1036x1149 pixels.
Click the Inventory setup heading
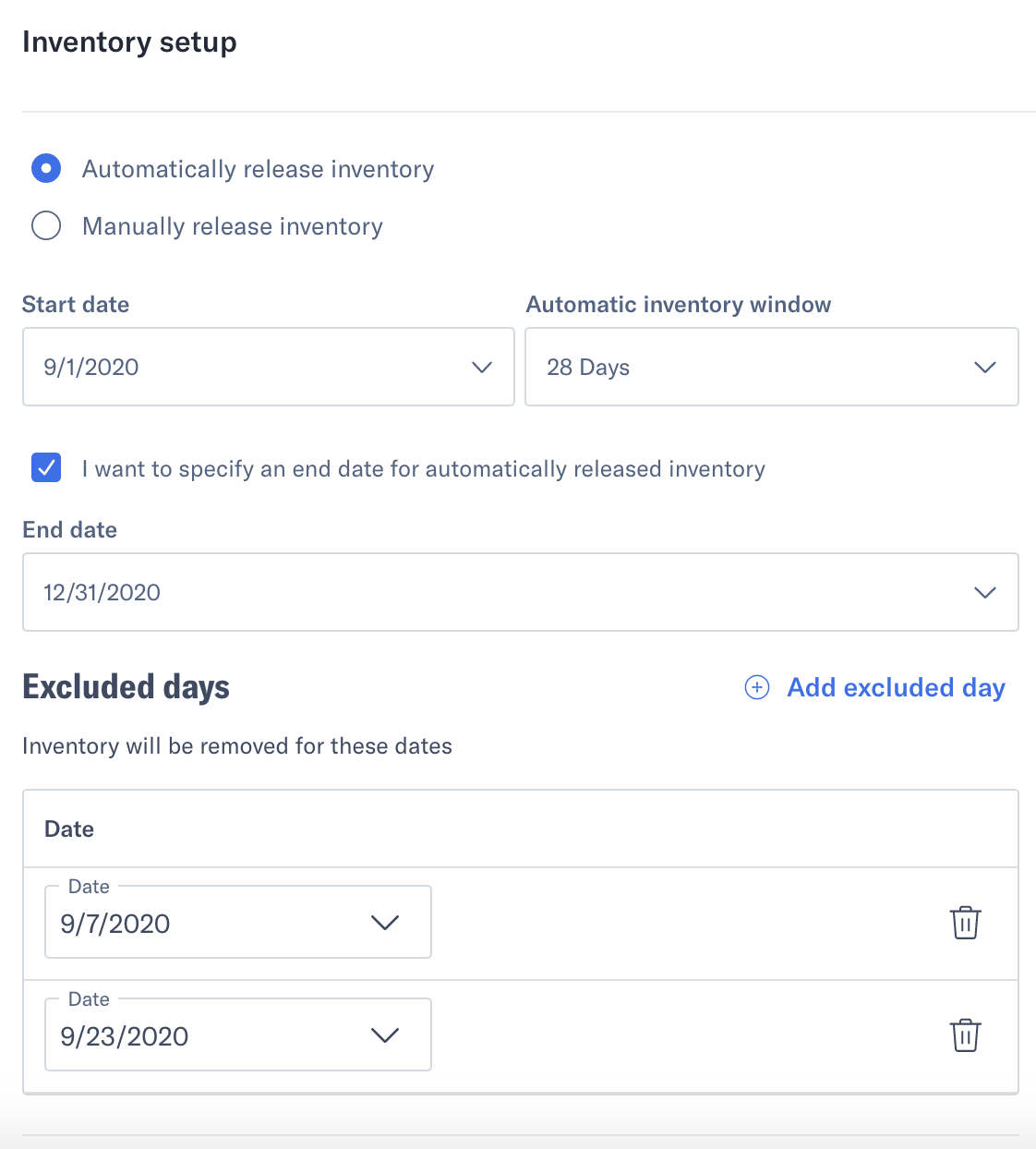coord(129,42)
